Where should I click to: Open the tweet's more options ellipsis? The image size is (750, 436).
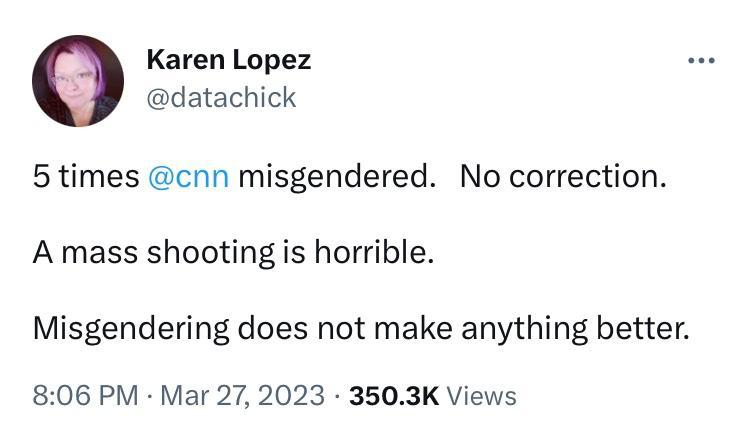(701, 60)
